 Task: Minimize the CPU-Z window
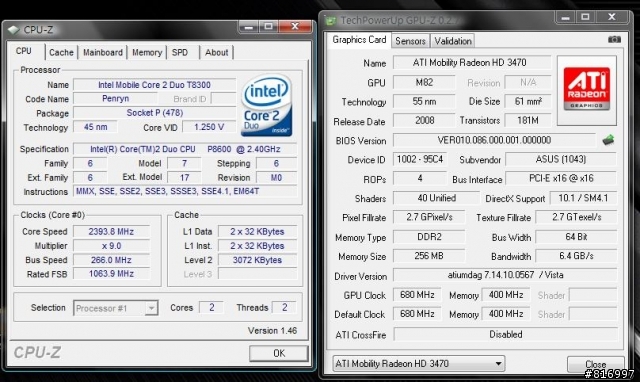[249, 27]
